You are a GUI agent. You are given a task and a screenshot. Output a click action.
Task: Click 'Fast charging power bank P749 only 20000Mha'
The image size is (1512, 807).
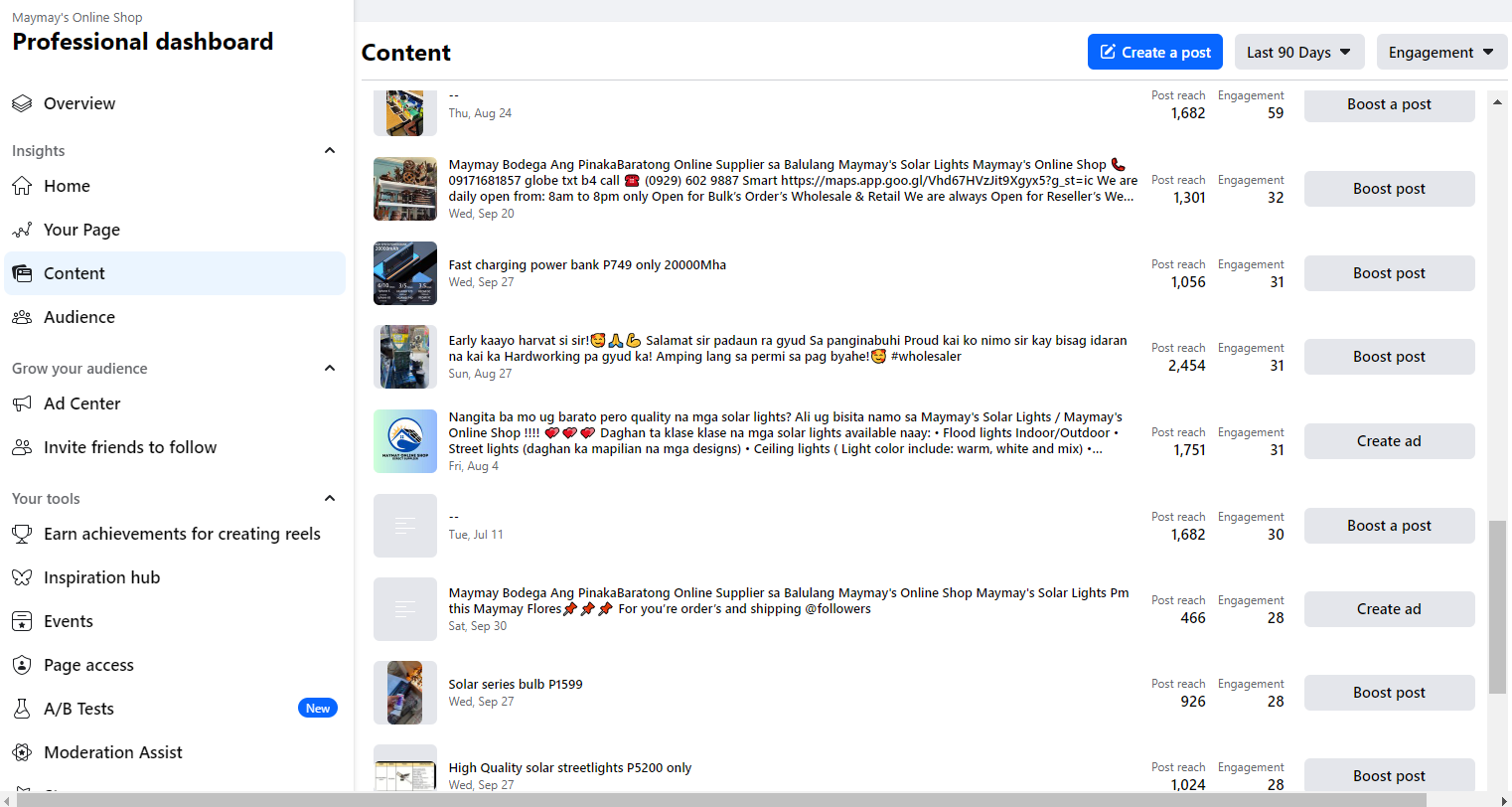click(x=587, y=265)
